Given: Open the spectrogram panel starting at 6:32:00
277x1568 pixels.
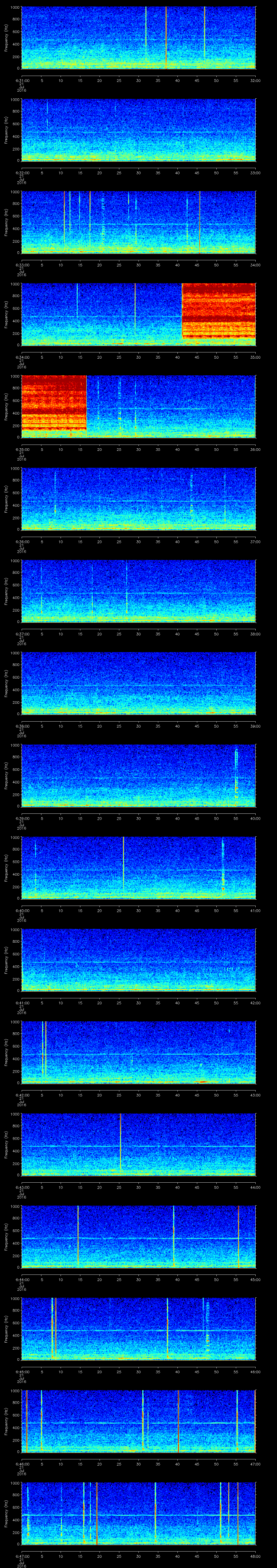Looking at the screenshot, I should tap(139, 130).
